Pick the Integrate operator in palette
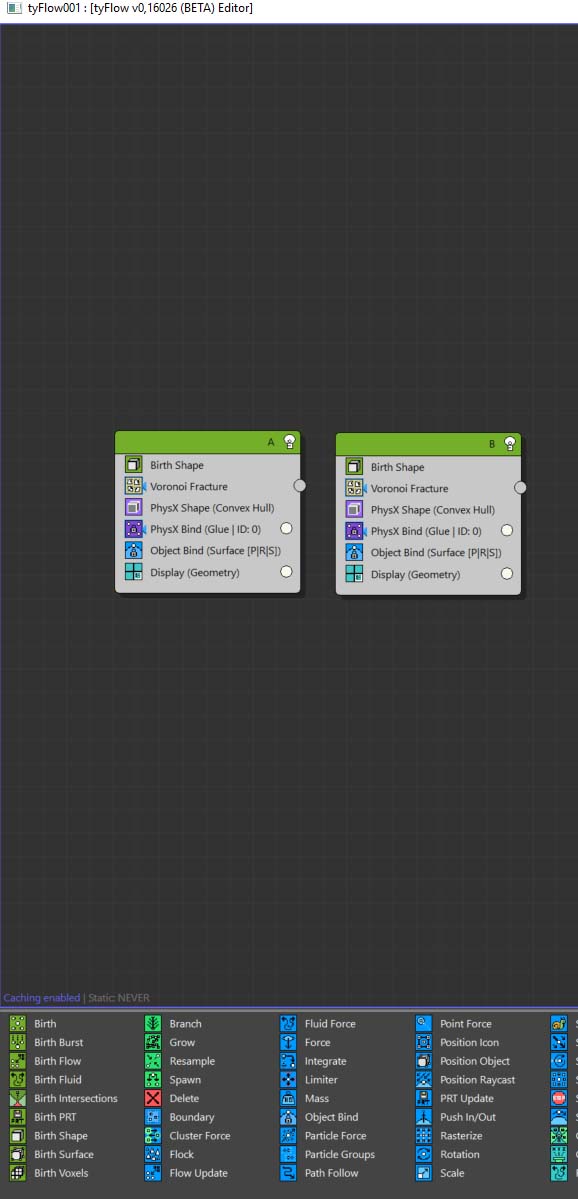This screenshot has width=578, height=1199. coord(313,1061)
